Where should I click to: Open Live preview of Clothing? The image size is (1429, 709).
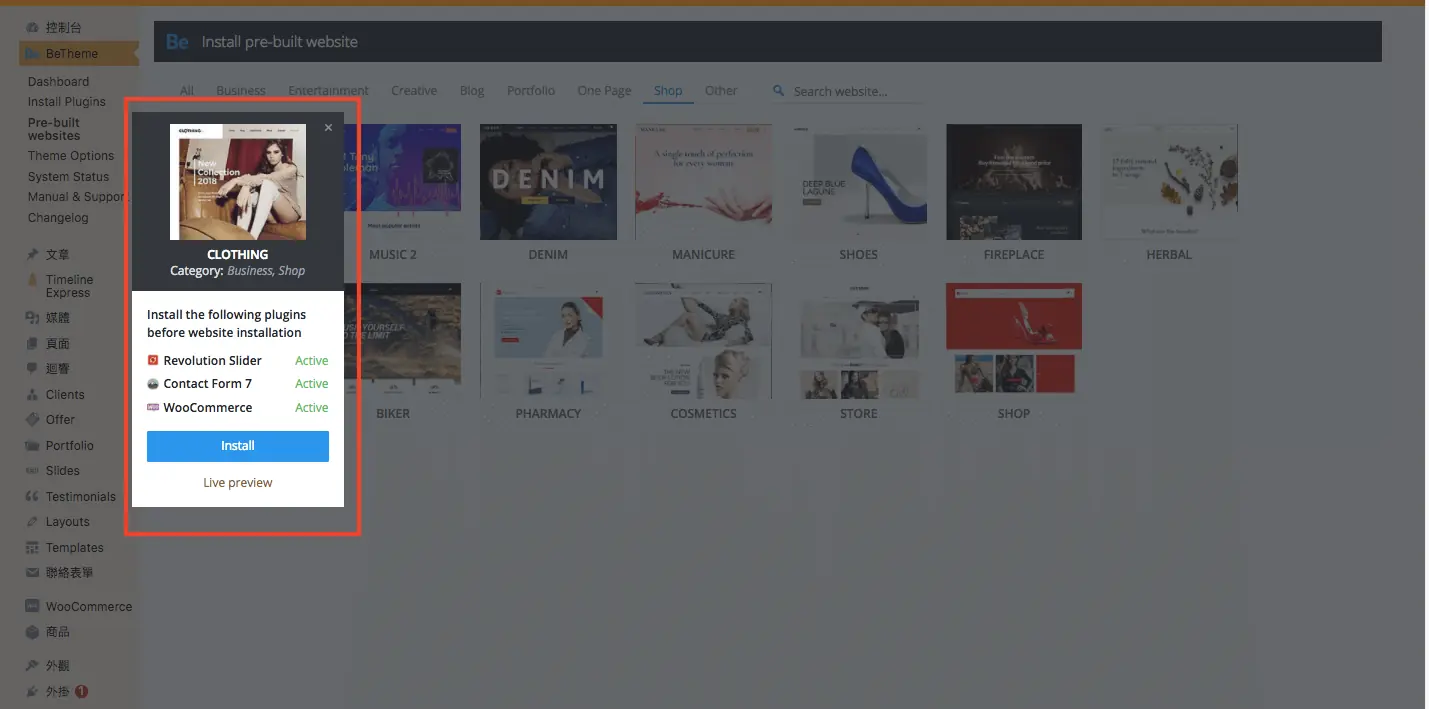point(238,483)
